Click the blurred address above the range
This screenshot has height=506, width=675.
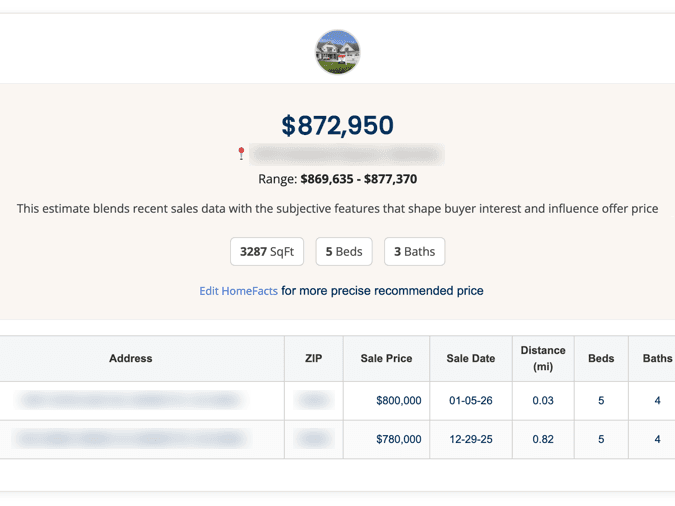point(347,154)
